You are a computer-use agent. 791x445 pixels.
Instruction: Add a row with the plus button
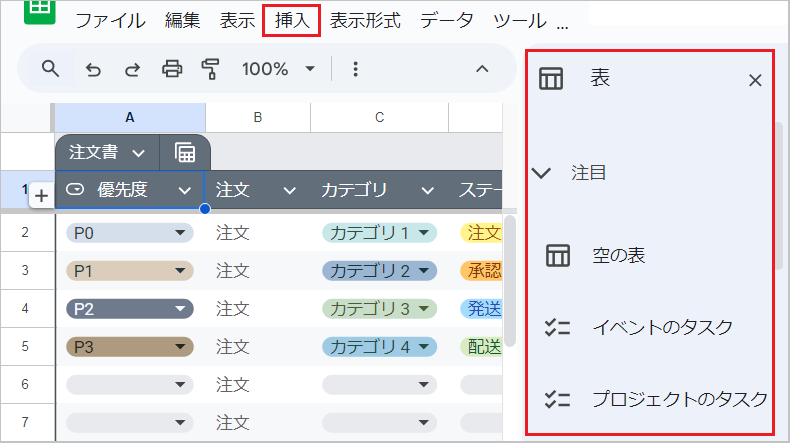41,196
